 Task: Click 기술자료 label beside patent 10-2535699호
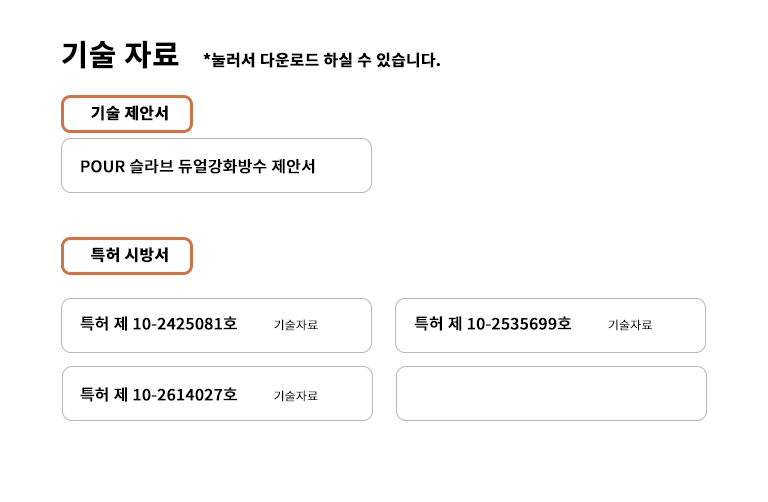click(x=630, y=325)
